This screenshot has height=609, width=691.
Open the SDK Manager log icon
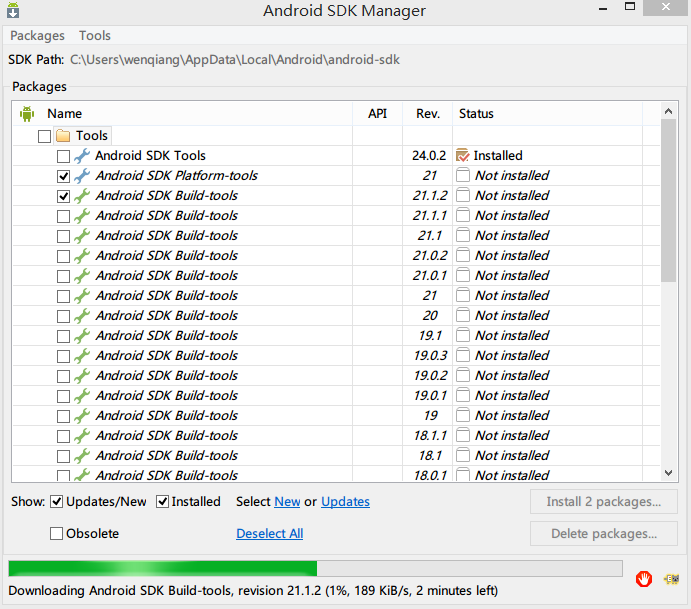coord(671,579)
